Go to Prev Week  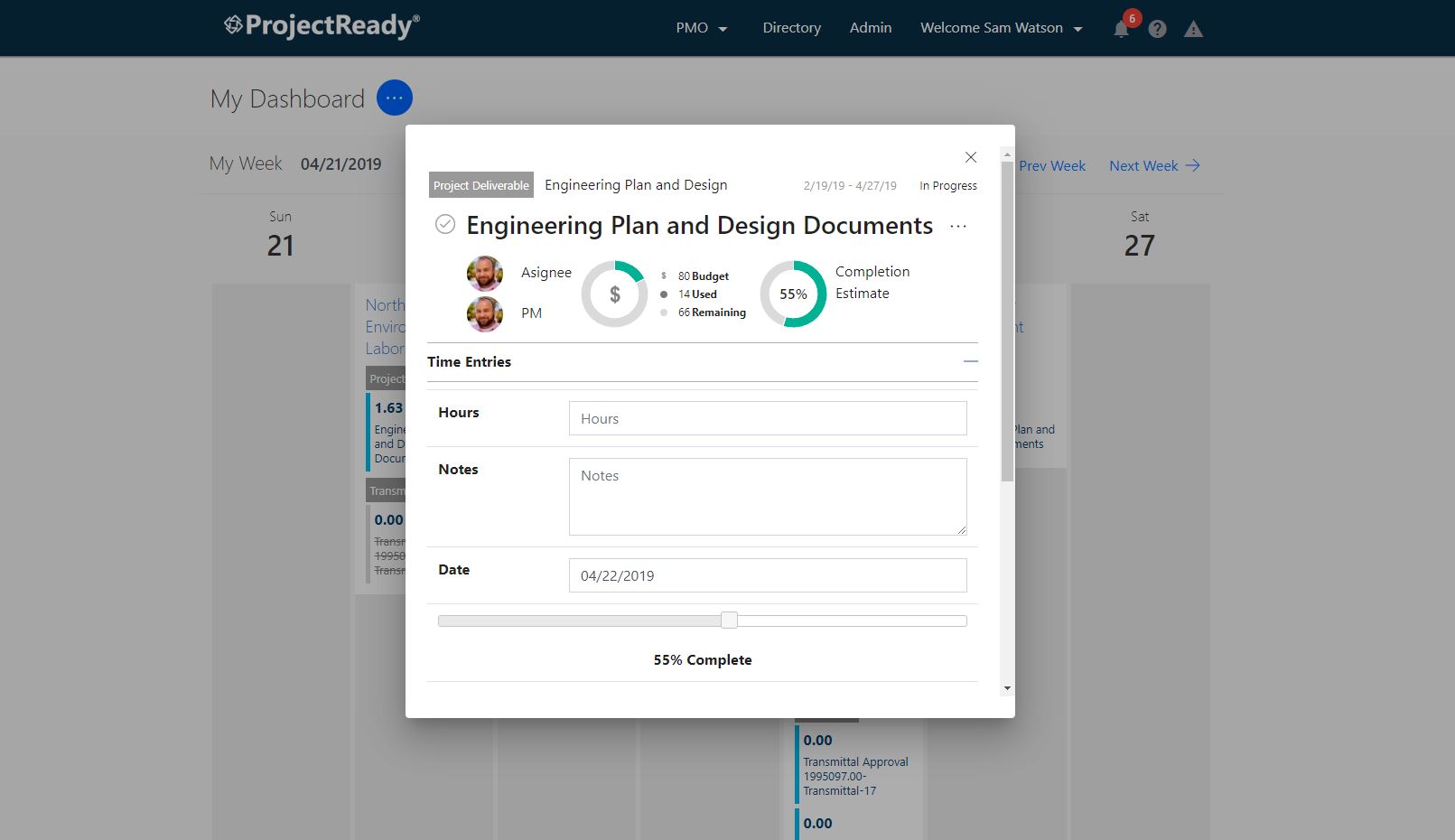(1051, 165)
